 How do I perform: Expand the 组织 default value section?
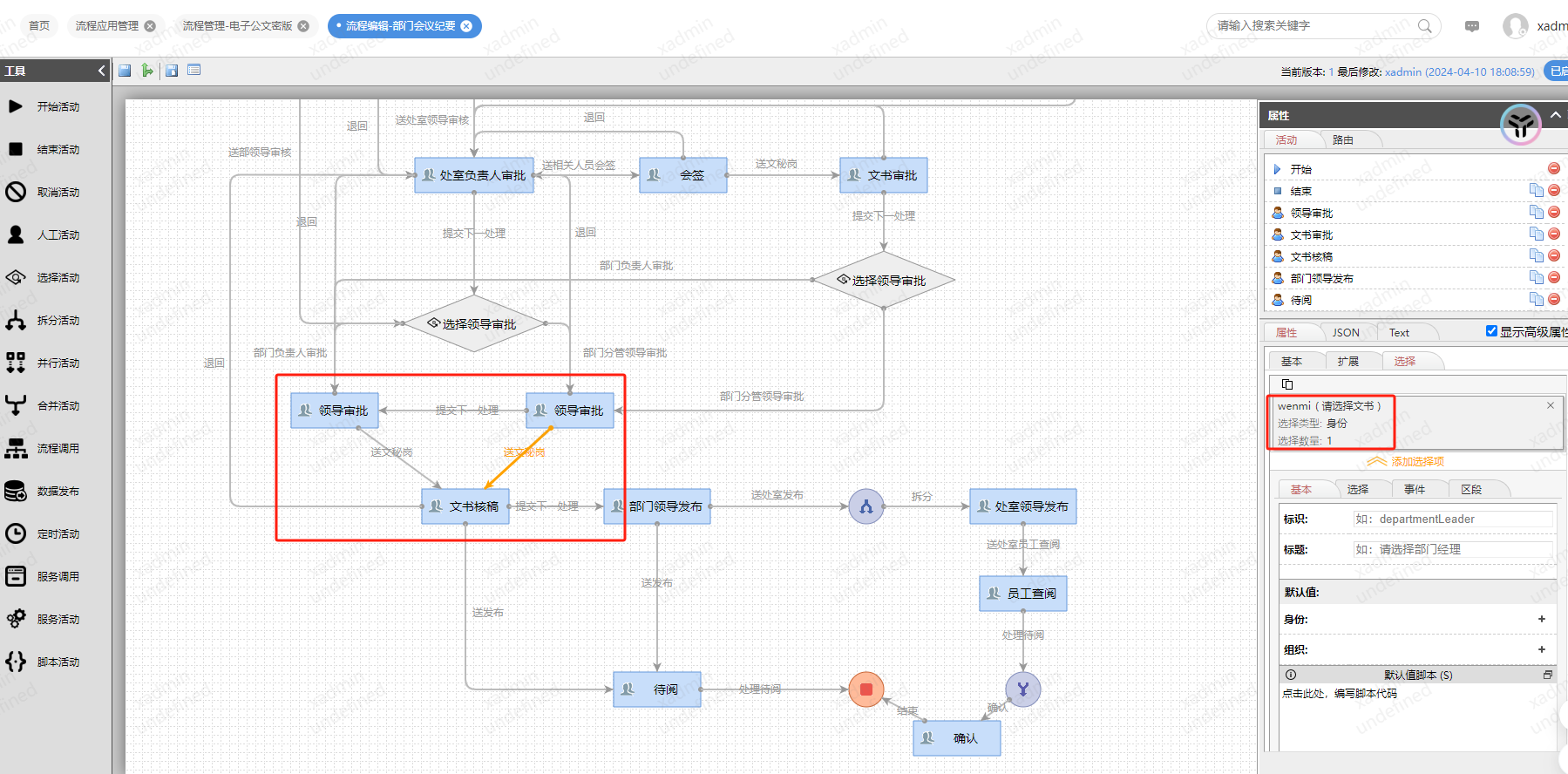click(x=1542, y=649)
